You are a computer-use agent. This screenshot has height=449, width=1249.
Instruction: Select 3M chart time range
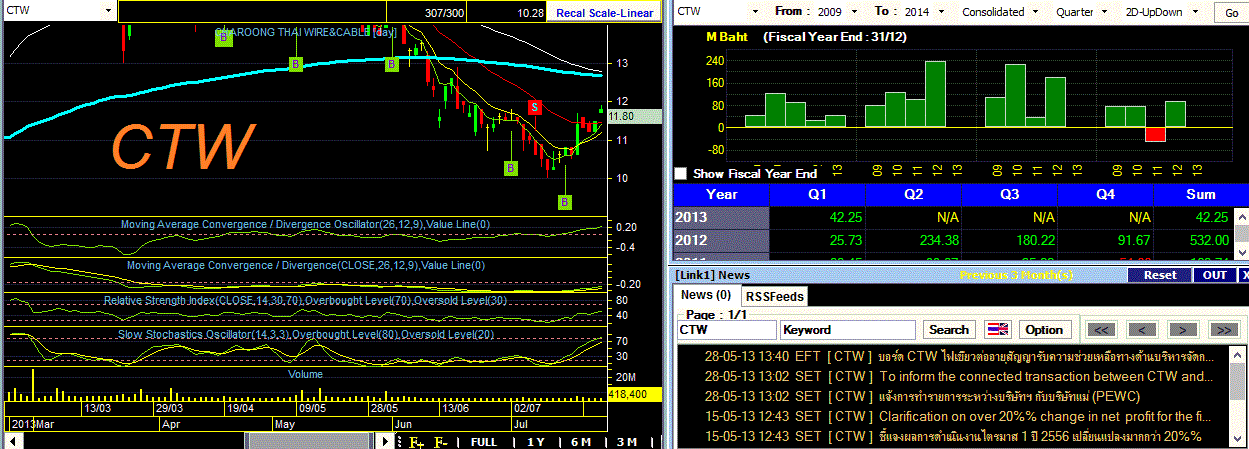click(626, 441)
